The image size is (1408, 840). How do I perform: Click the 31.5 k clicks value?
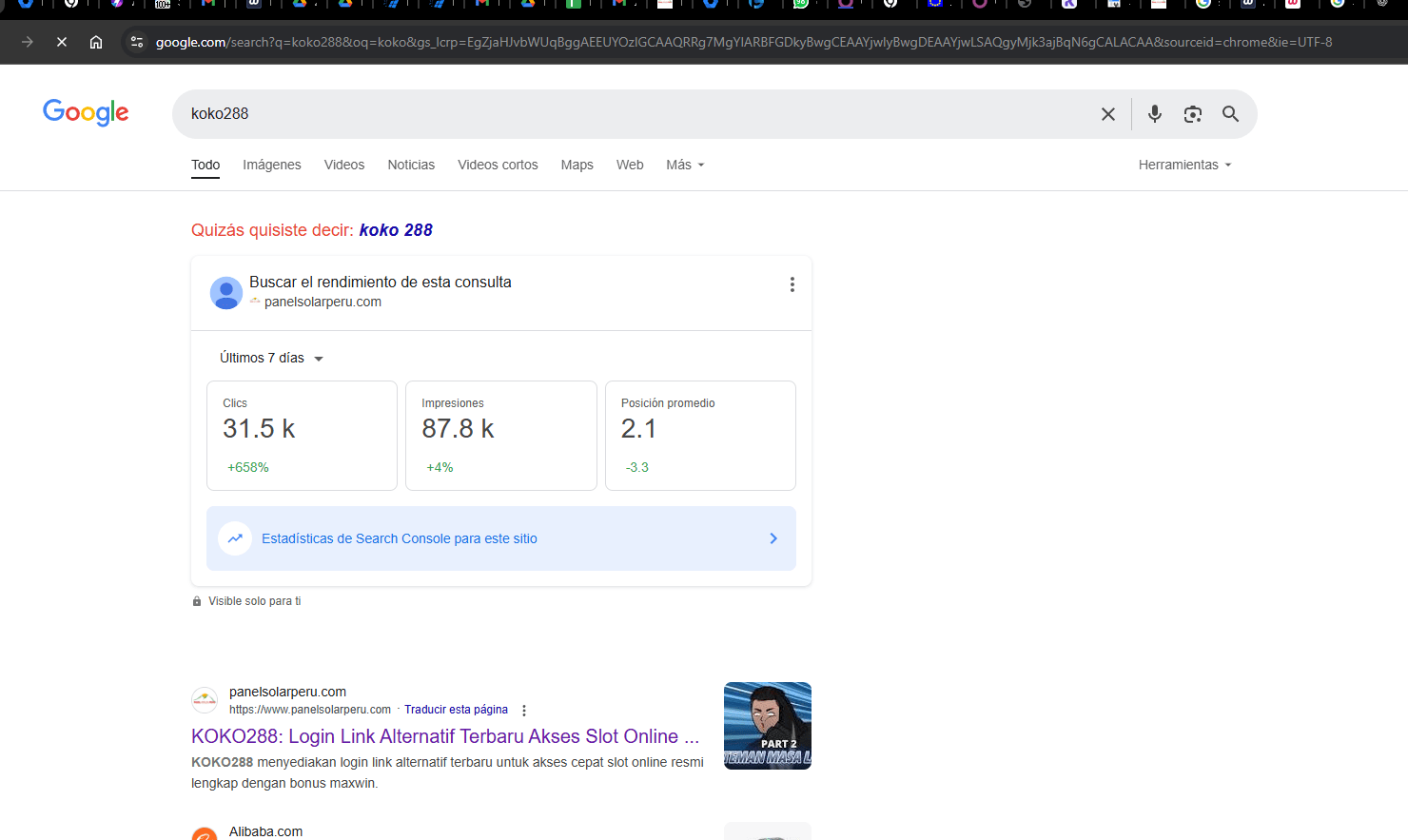point(259,429)
